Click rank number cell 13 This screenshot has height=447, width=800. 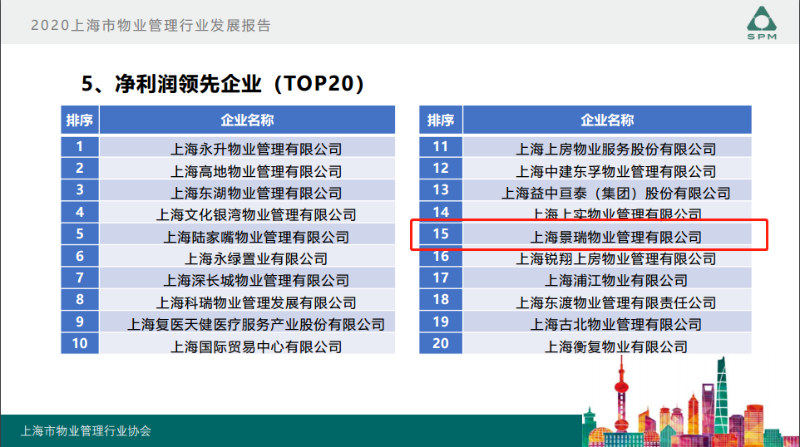pos(441,190)
